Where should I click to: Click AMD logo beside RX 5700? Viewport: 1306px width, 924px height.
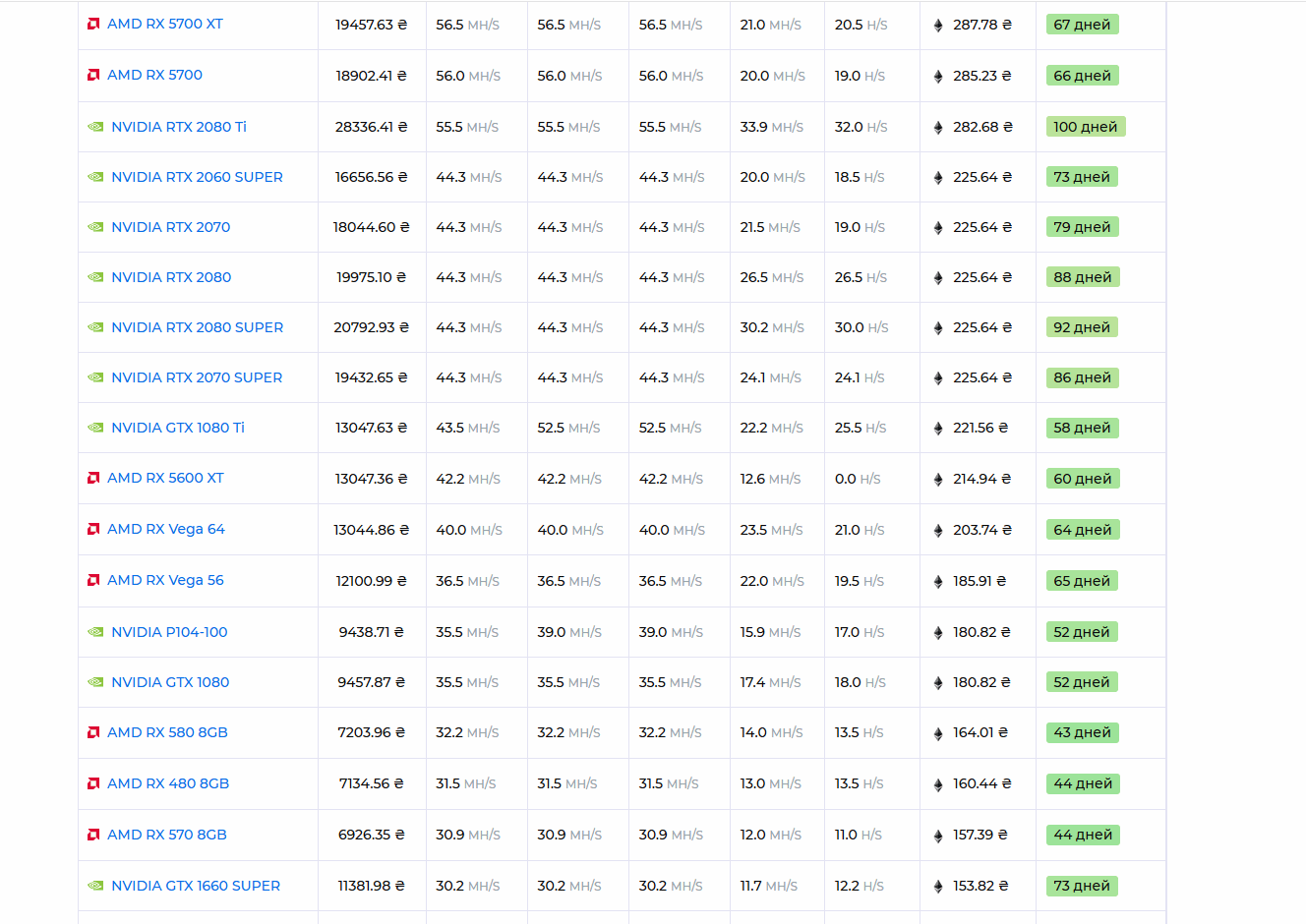pos(93,75)
